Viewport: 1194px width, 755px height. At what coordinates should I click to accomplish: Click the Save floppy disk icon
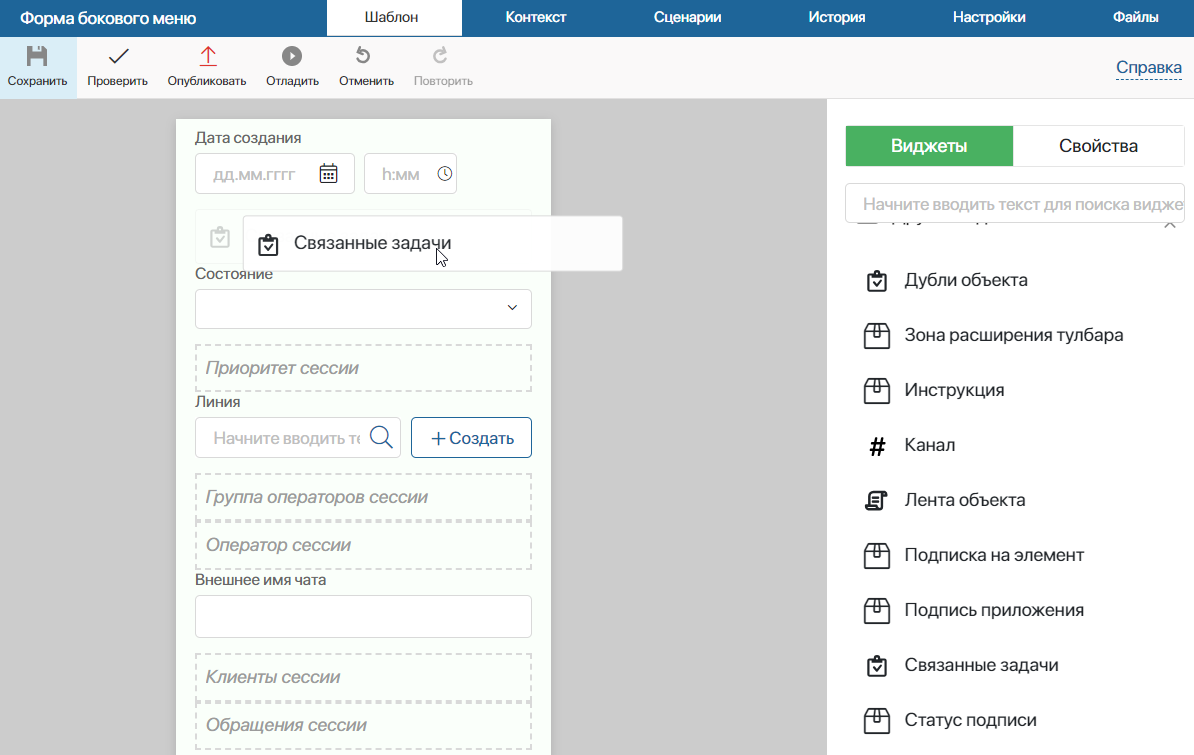pyautogui.click(x=37, y=57)
